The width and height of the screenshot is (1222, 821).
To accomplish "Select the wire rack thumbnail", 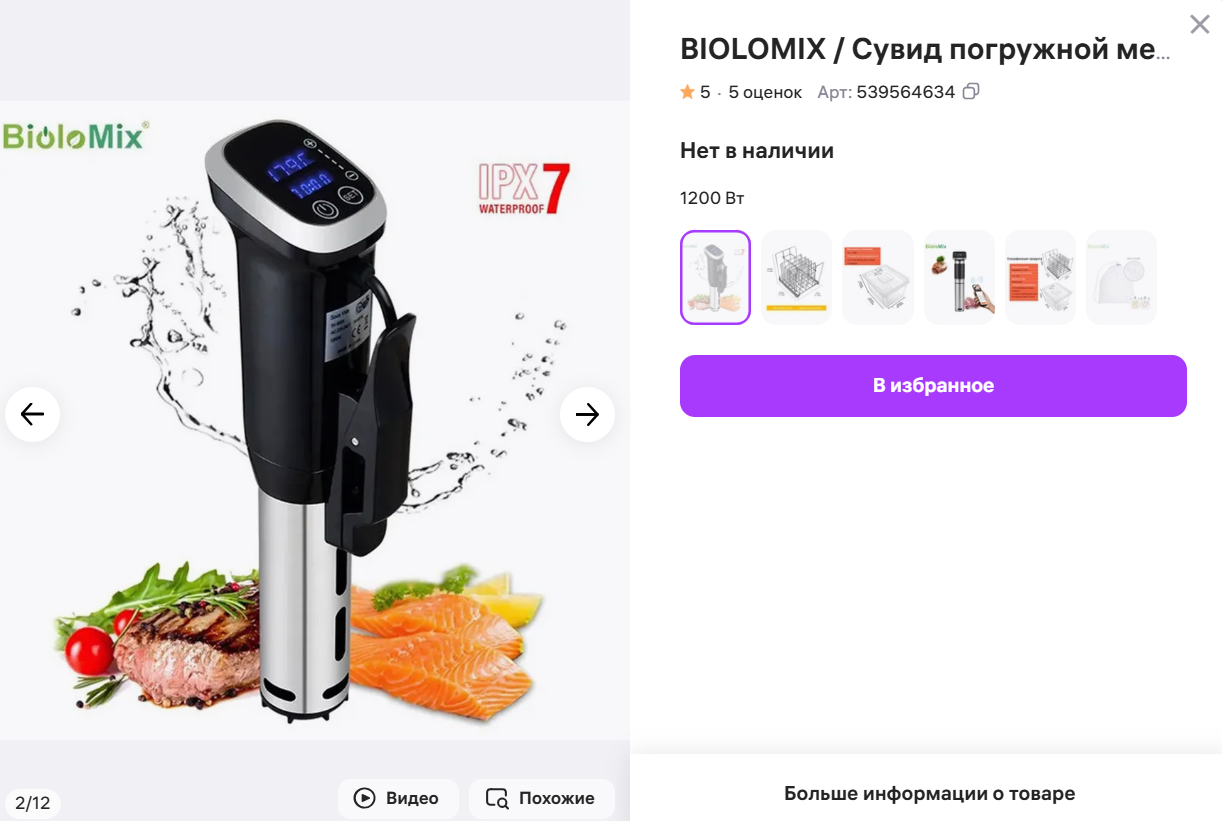I will (797, 277).
